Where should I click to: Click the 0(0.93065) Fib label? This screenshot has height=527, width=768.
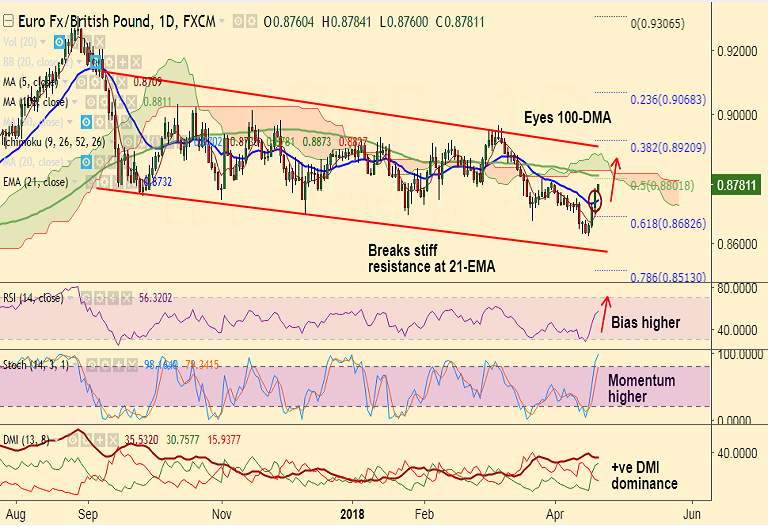tap(657, 24)
